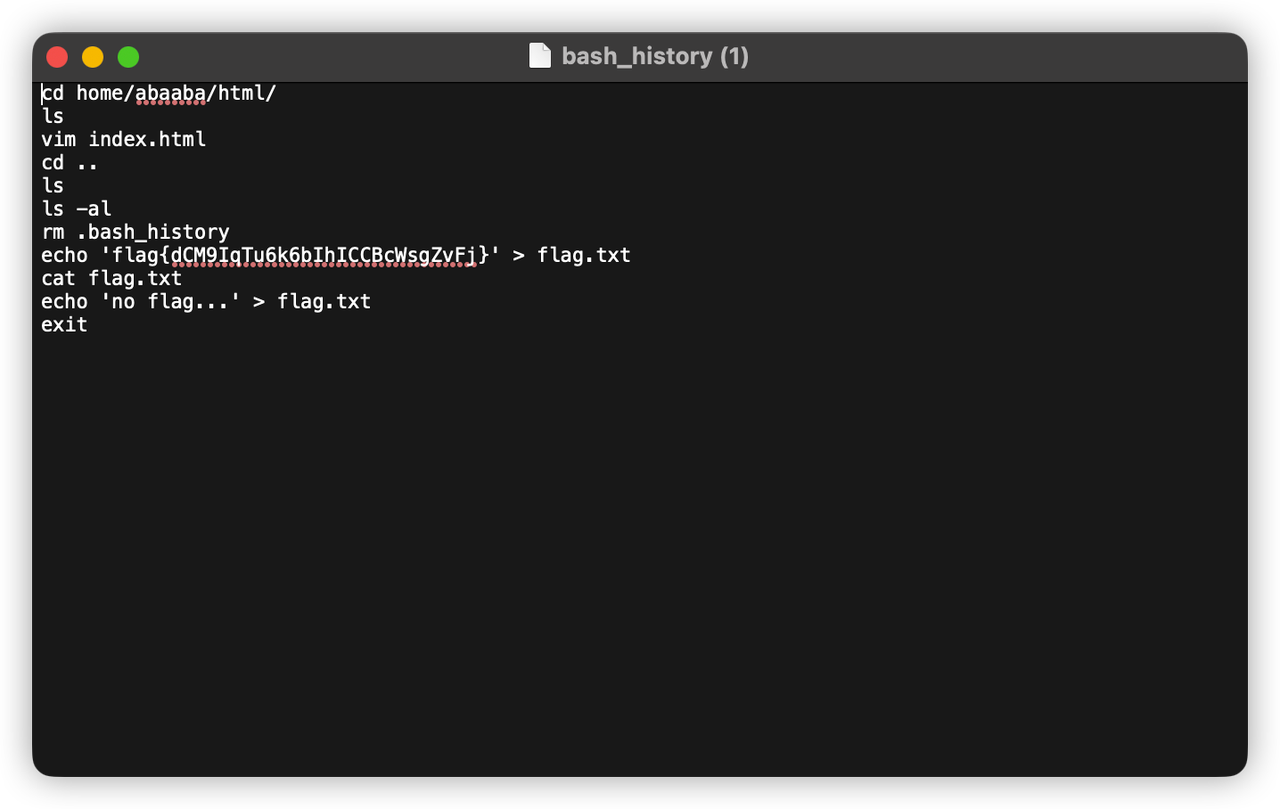Screen dimensions: 1280x809
Task: Select the bash_history (1) title text
Action: (x=656, y=56)
